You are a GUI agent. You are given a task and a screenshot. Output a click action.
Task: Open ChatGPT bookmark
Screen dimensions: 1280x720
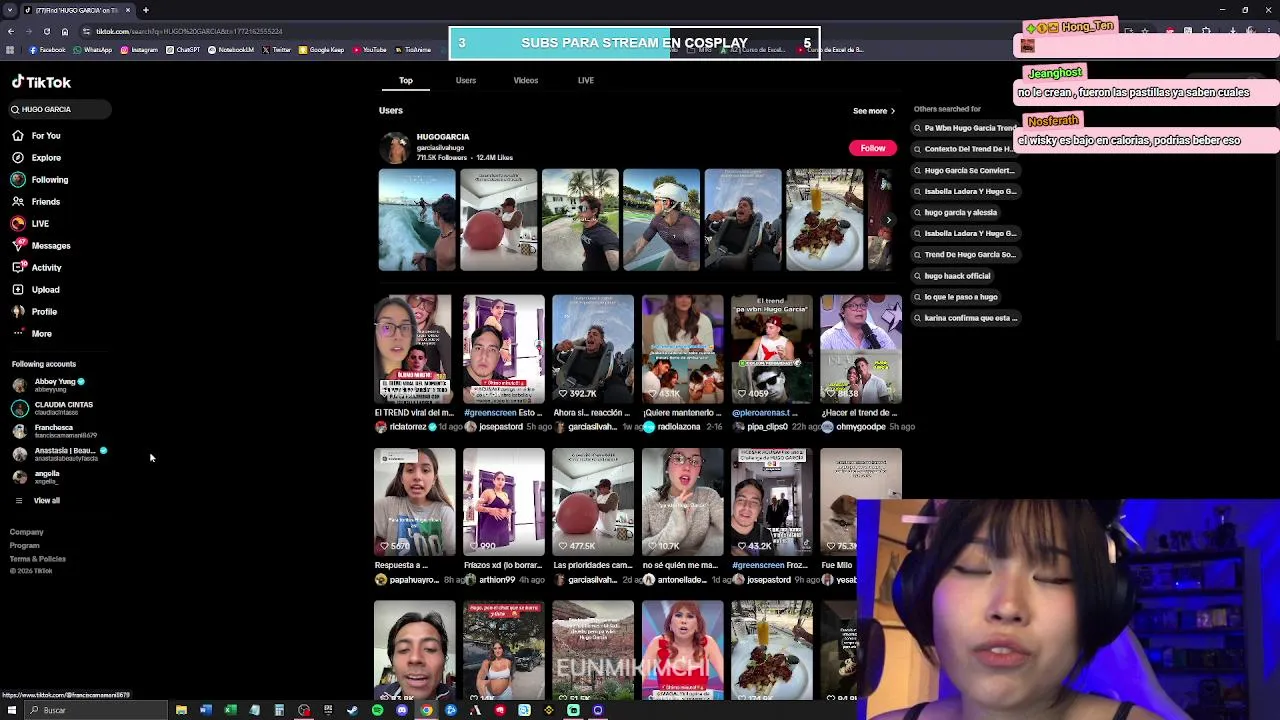tap(183, 49)
